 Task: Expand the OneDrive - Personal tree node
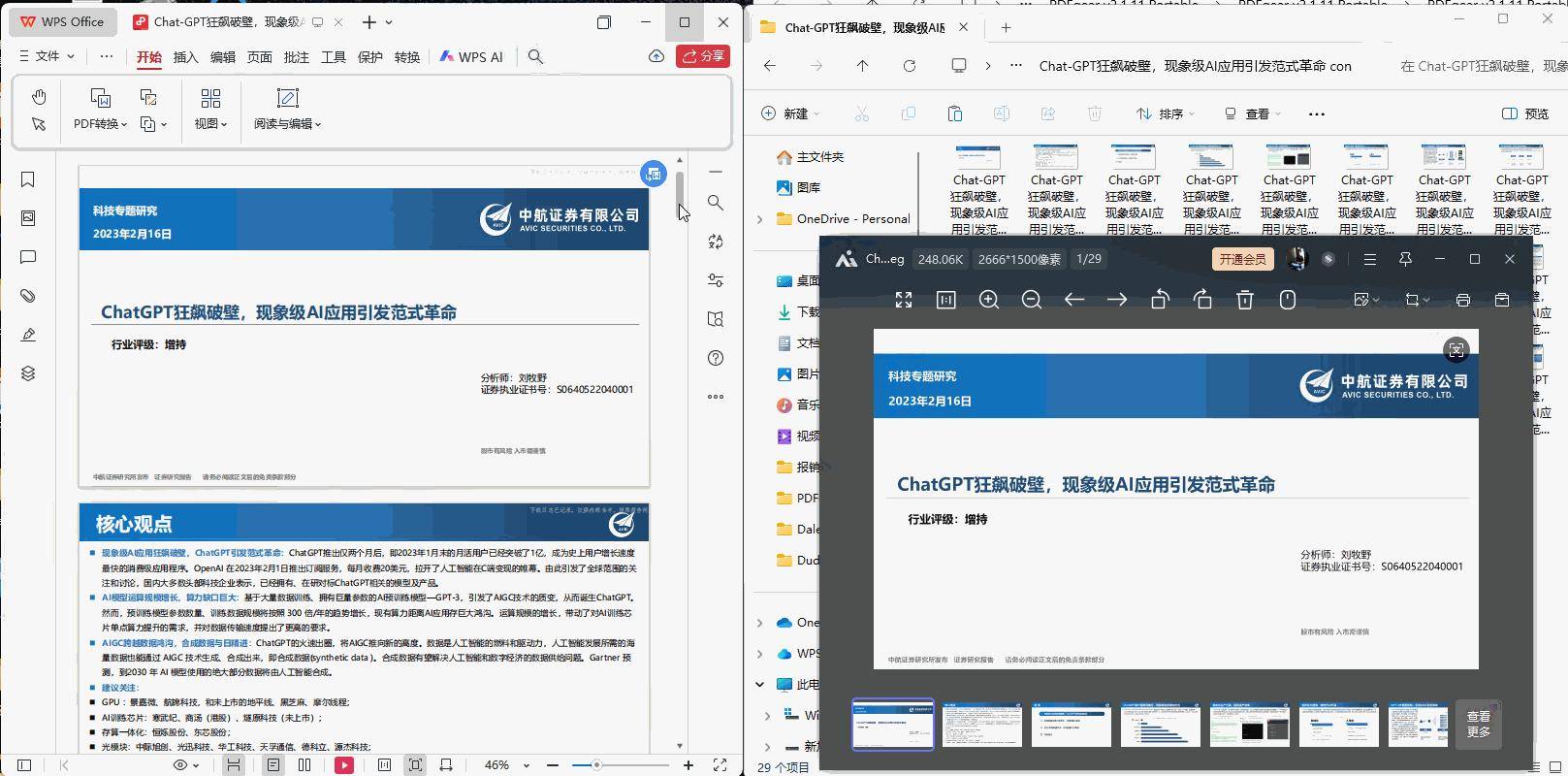click(x=760, y=219)
